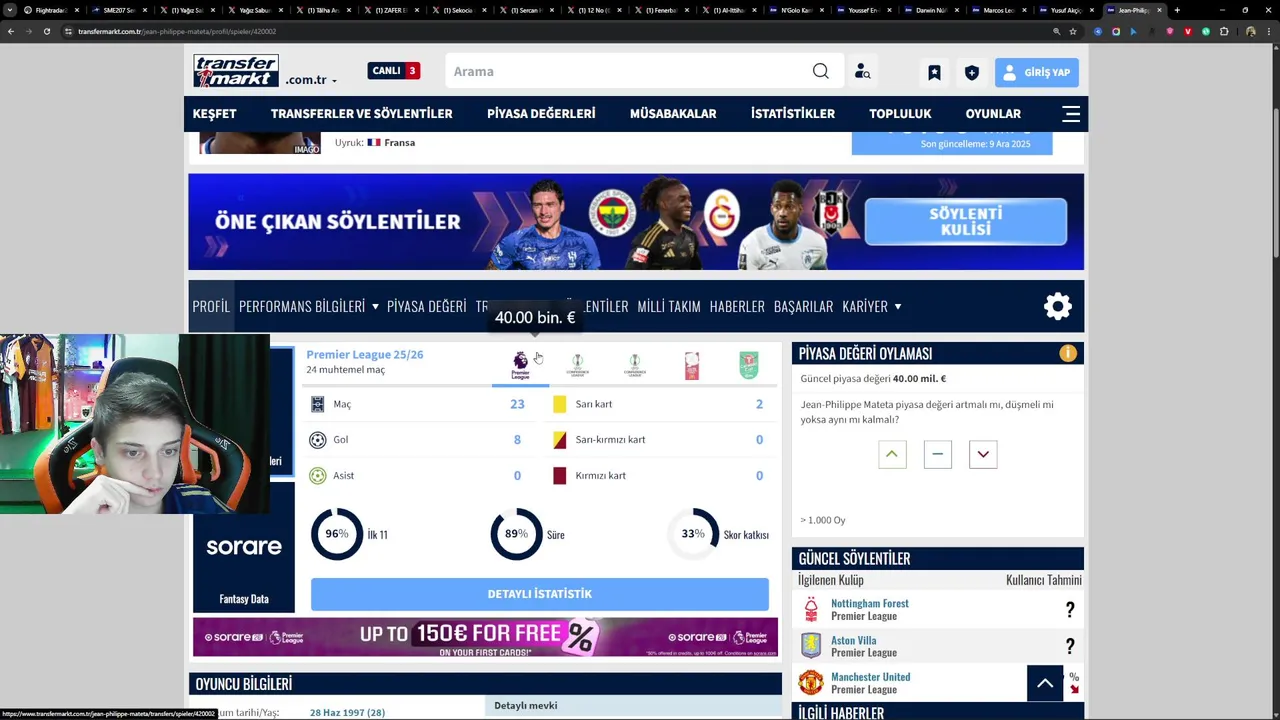Open the settings gear icon
The height and width of the screenshot is (720, 1280).
pyautogui.click(x=1058, y=306)
